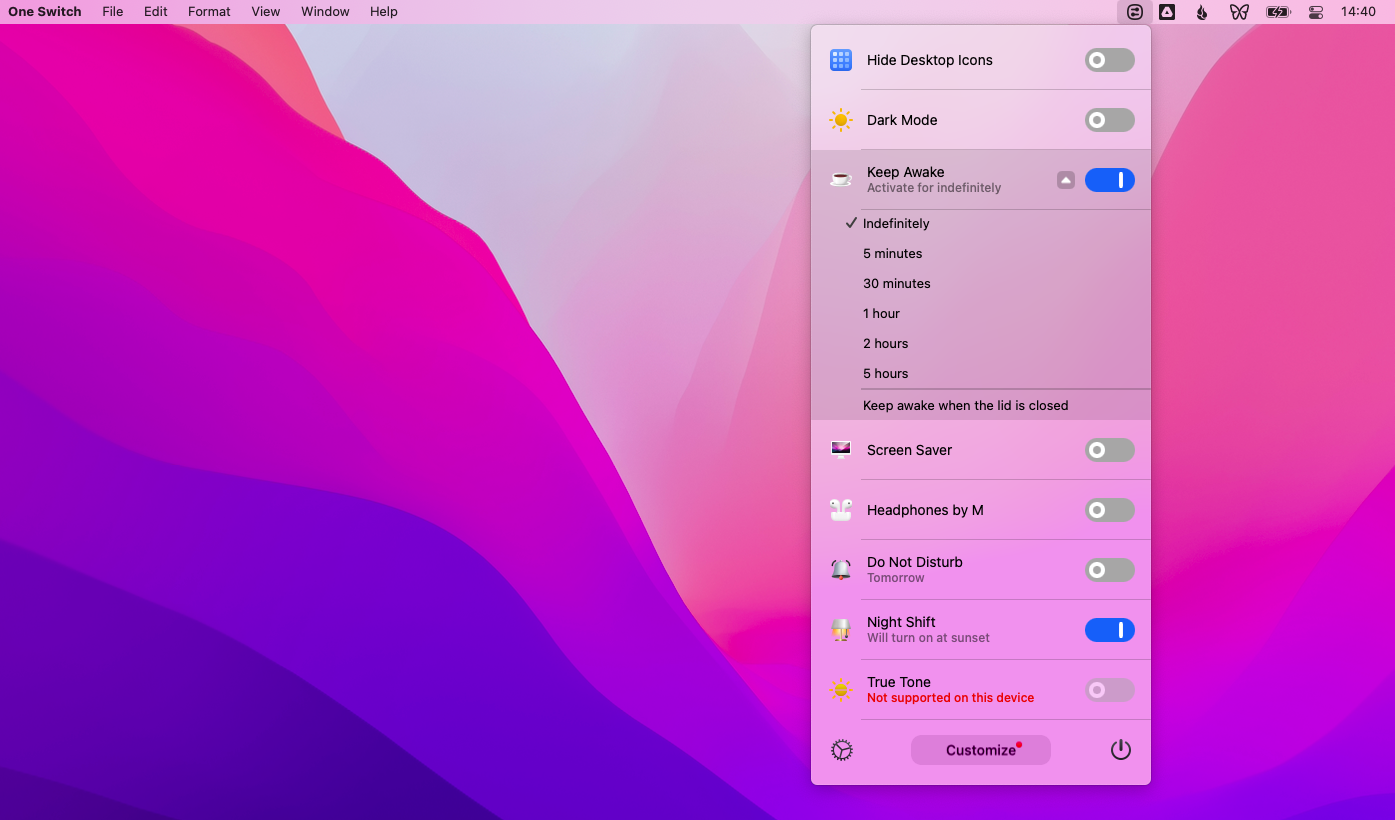The width and height of the screenshot is (1395, 820).
Task: Open the Window menu
Action: (x=326, y=12)
